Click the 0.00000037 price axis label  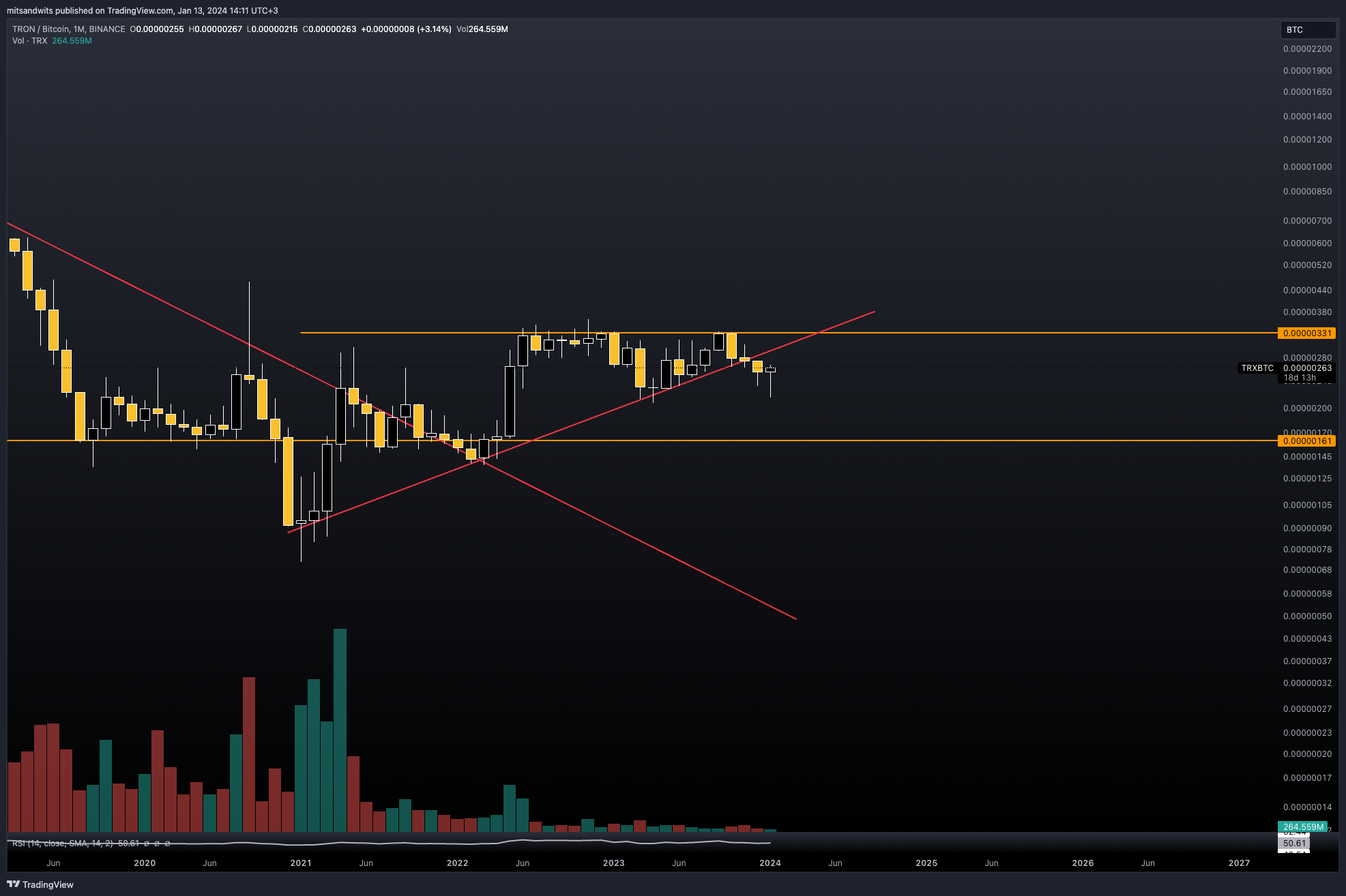pos(1307,661)
